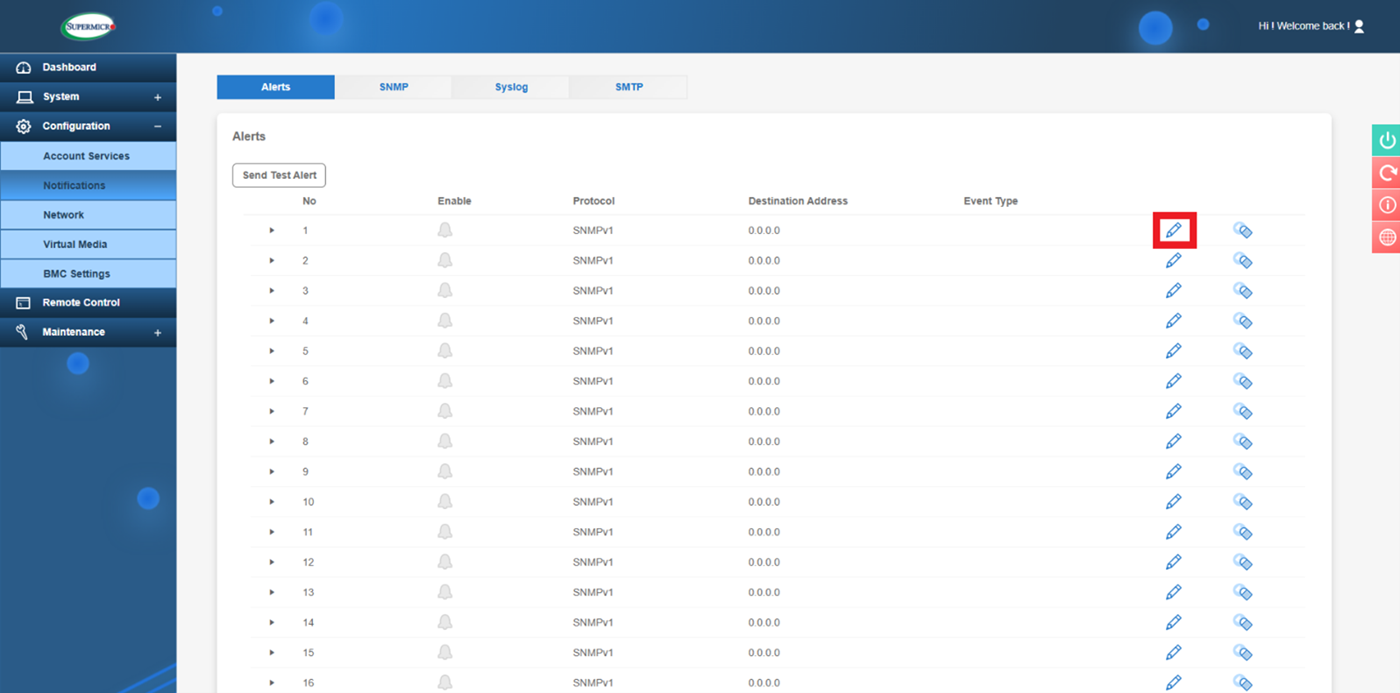This screenshot has height=693, width=1400.
Task: Toggle the enable bell for alert 2
Action: [445, 260]
